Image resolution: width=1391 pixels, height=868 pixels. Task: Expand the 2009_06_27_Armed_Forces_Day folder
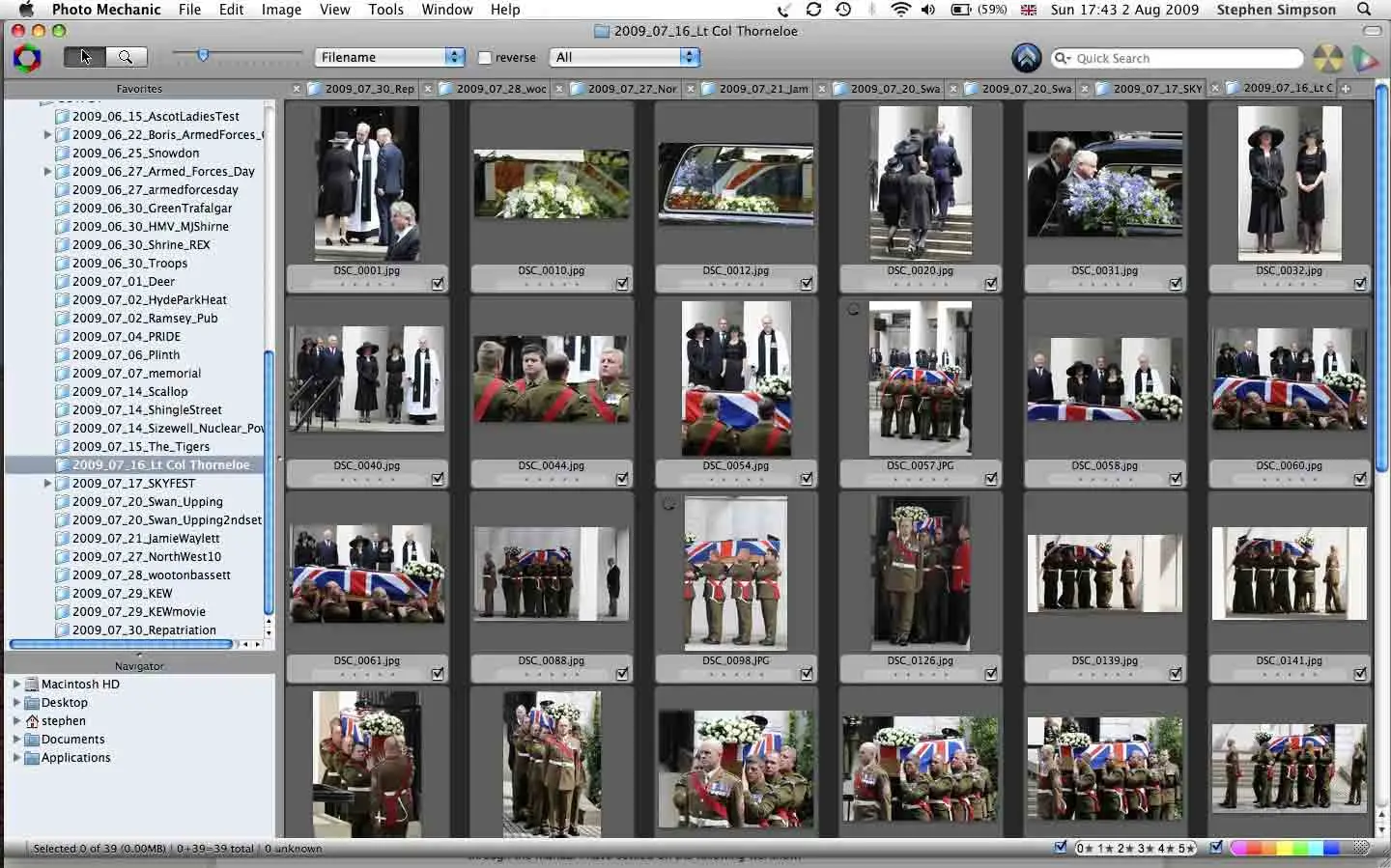47,171
